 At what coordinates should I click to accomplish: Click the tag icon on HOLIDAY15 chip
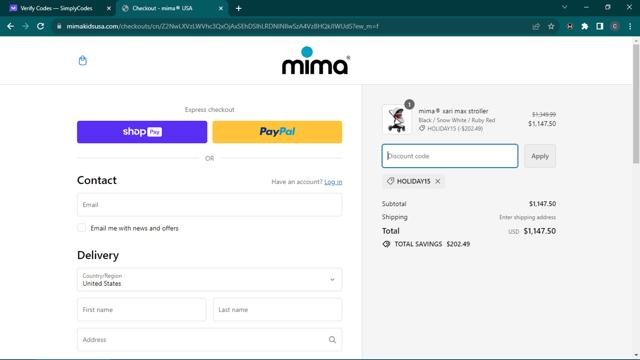[x=390, y=181]
